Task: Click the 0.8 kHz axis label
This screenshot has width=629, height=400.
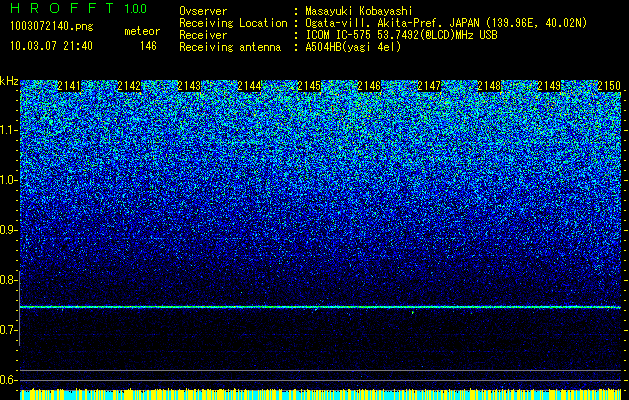Action: click(x=8, y=280)
